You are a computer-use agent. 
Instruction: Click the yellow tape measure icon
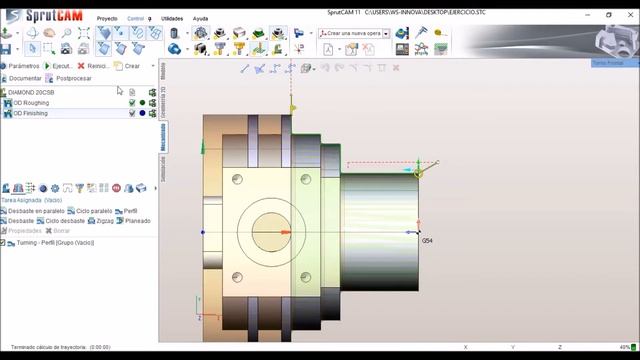440,33
